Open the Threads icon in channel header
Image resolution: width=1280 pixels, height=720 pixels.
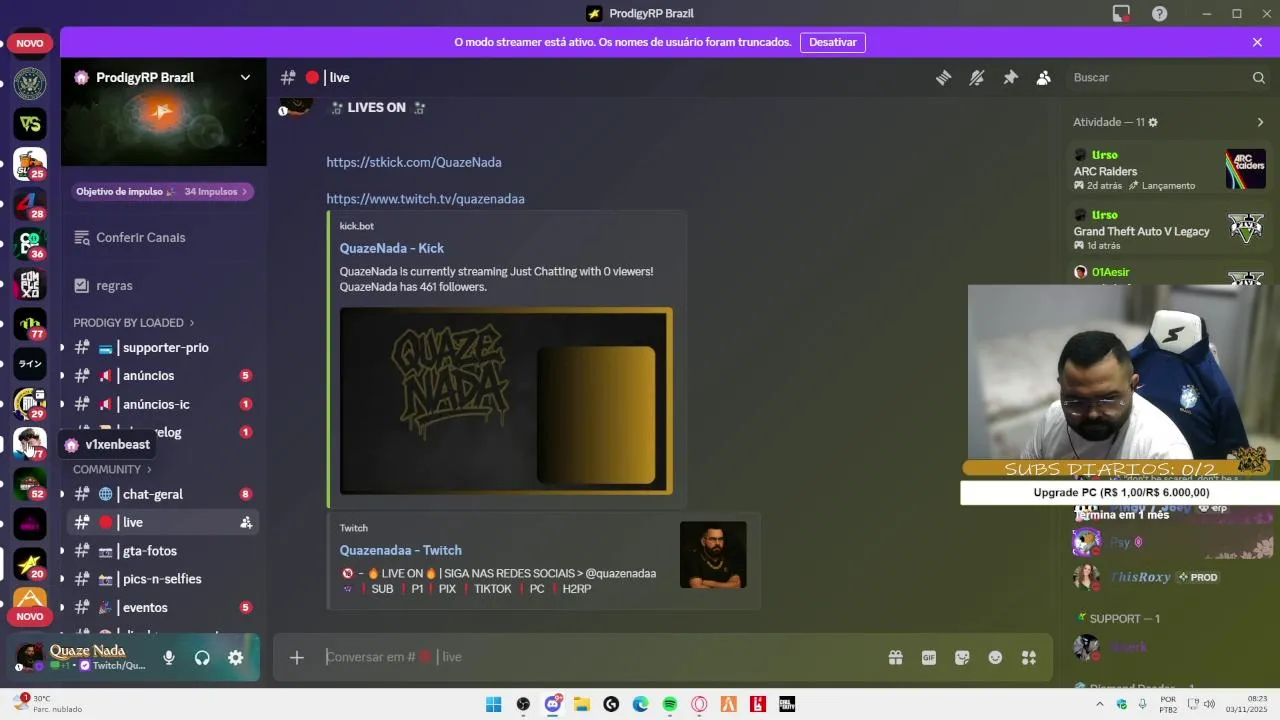click(943, 77)
